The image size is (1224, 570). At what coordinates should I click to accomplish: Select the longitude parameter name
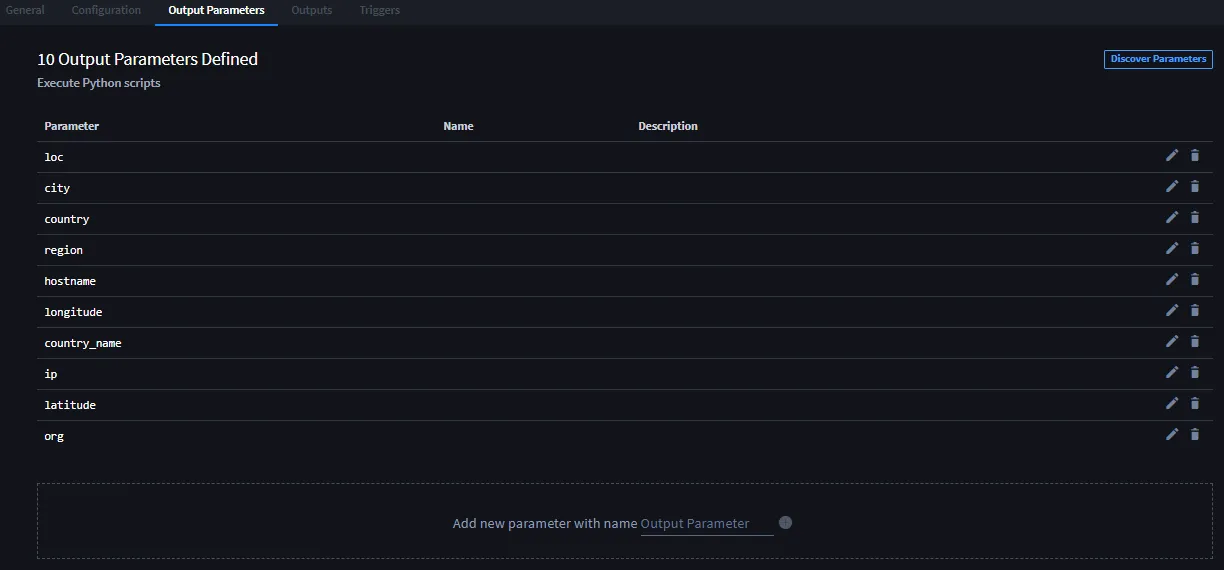click(73, 312)
